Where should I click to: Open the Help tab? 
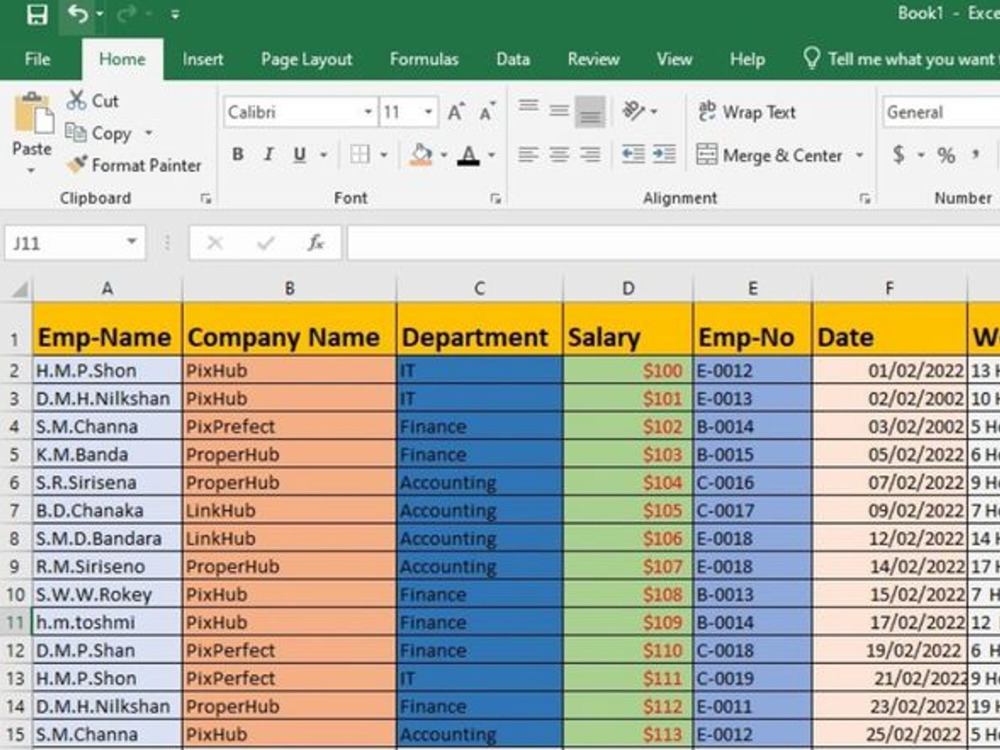tap(747, 59)
